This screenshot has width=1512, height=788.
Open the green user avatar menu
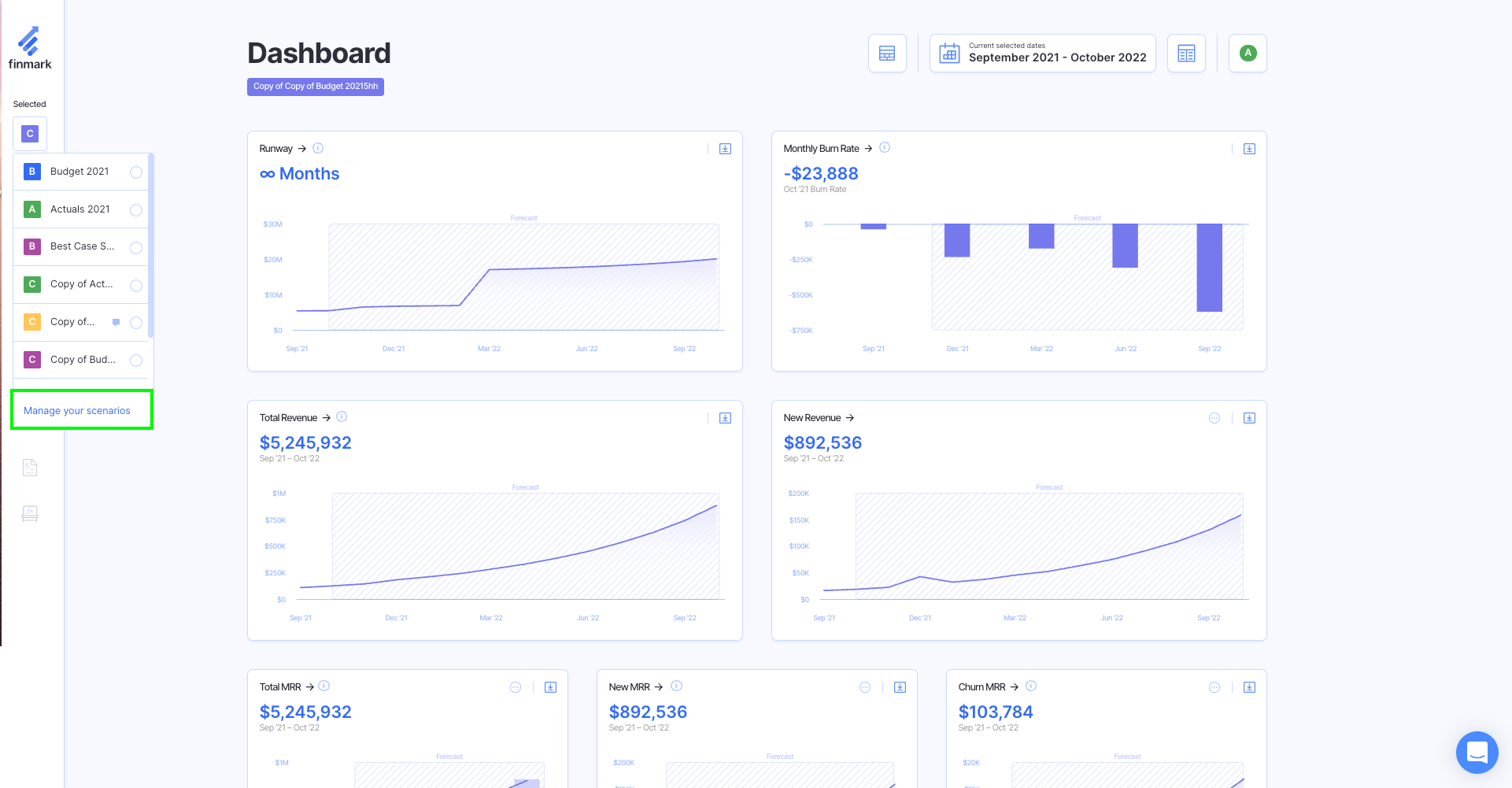click(x=1248, y=54)
